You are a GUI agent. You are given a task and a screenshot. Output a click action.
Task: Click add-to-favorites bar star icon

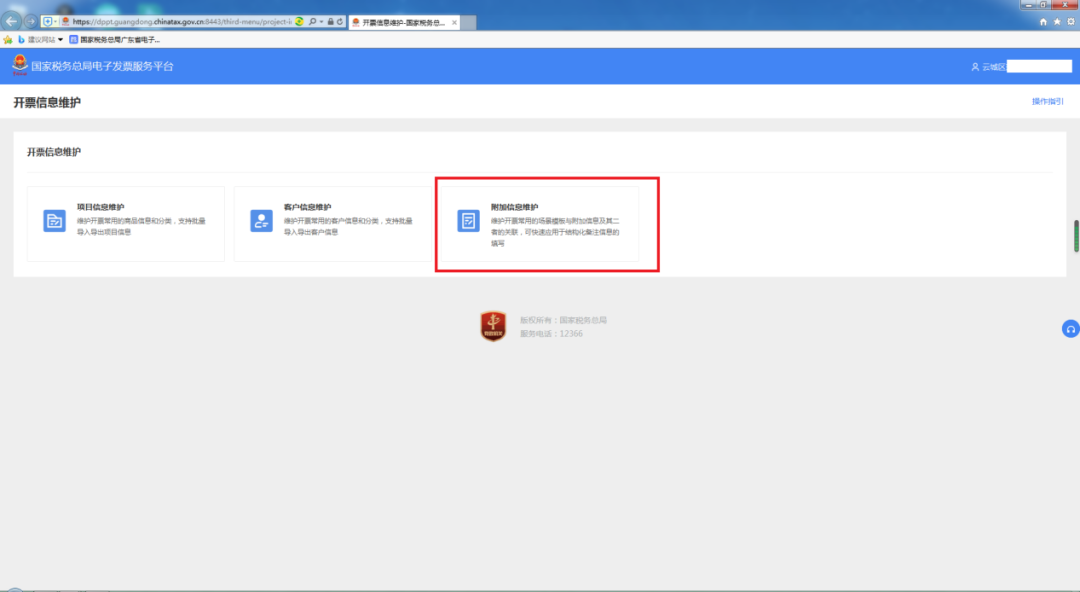tap(8, 40)
